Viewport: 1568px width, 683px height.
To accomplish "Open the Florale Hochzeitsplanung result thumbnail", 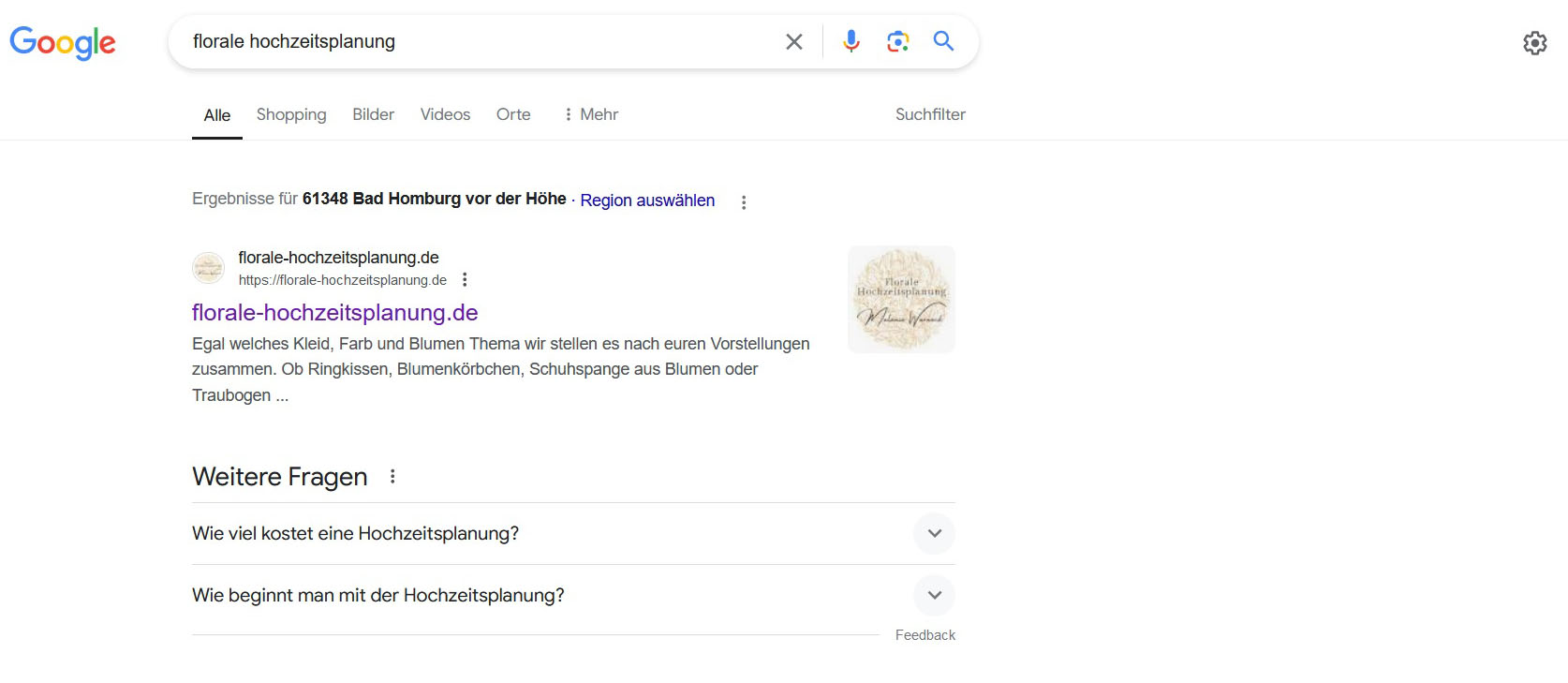I will 901,299.
